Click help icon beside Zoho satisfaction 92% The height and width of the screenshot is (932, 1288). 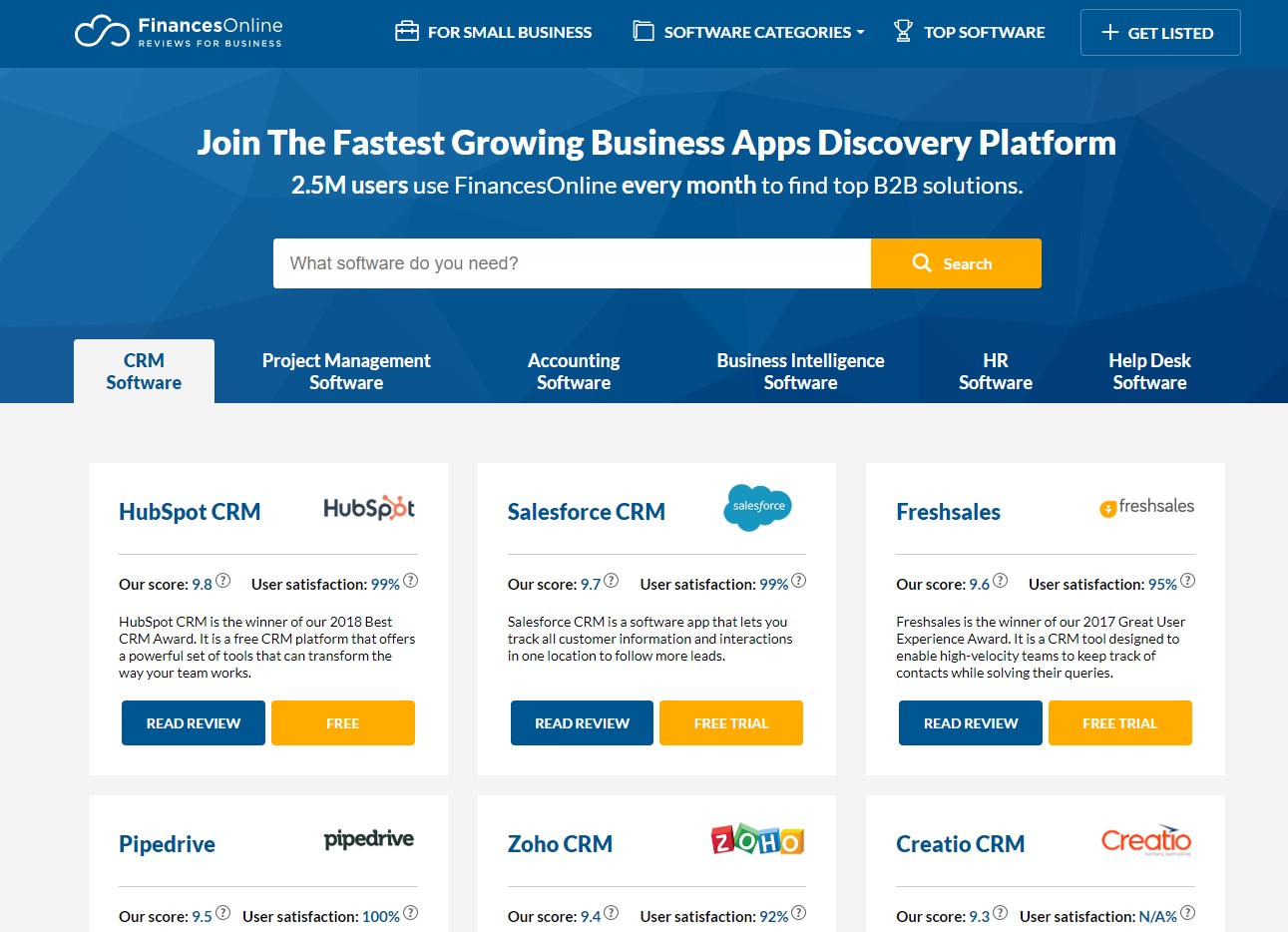(x=799, y=913)
